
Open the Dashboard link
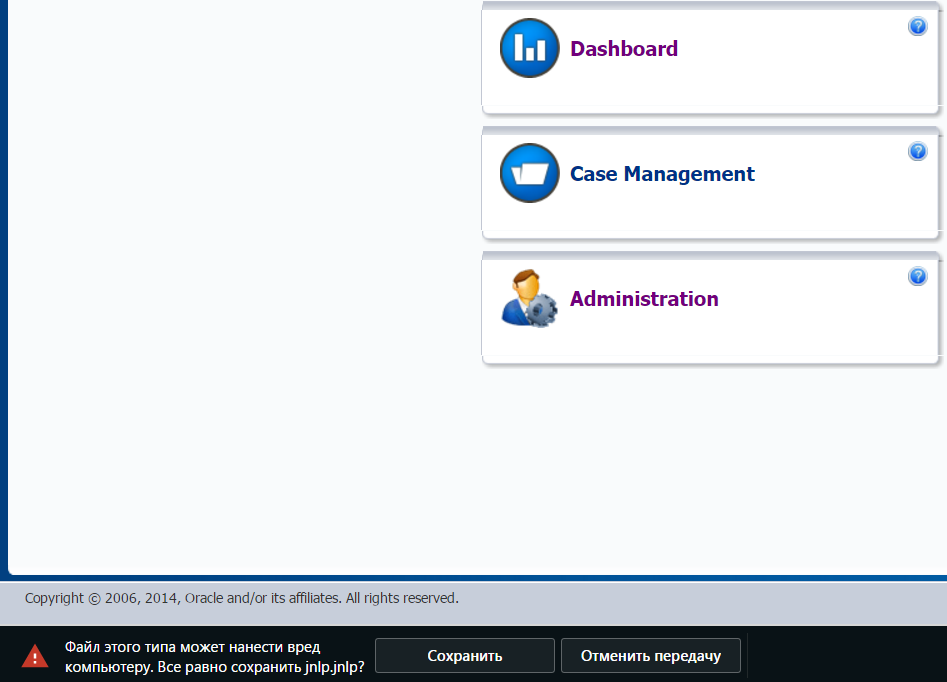click(x=624, y=49)
